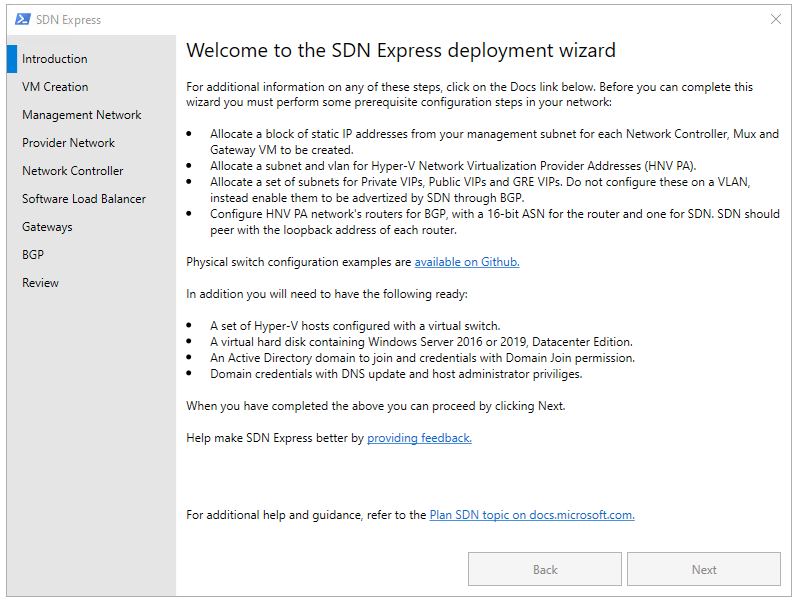796x602 pixels.
Task: Open the Plan SDN topic docs link
Action: click(532, 515)
